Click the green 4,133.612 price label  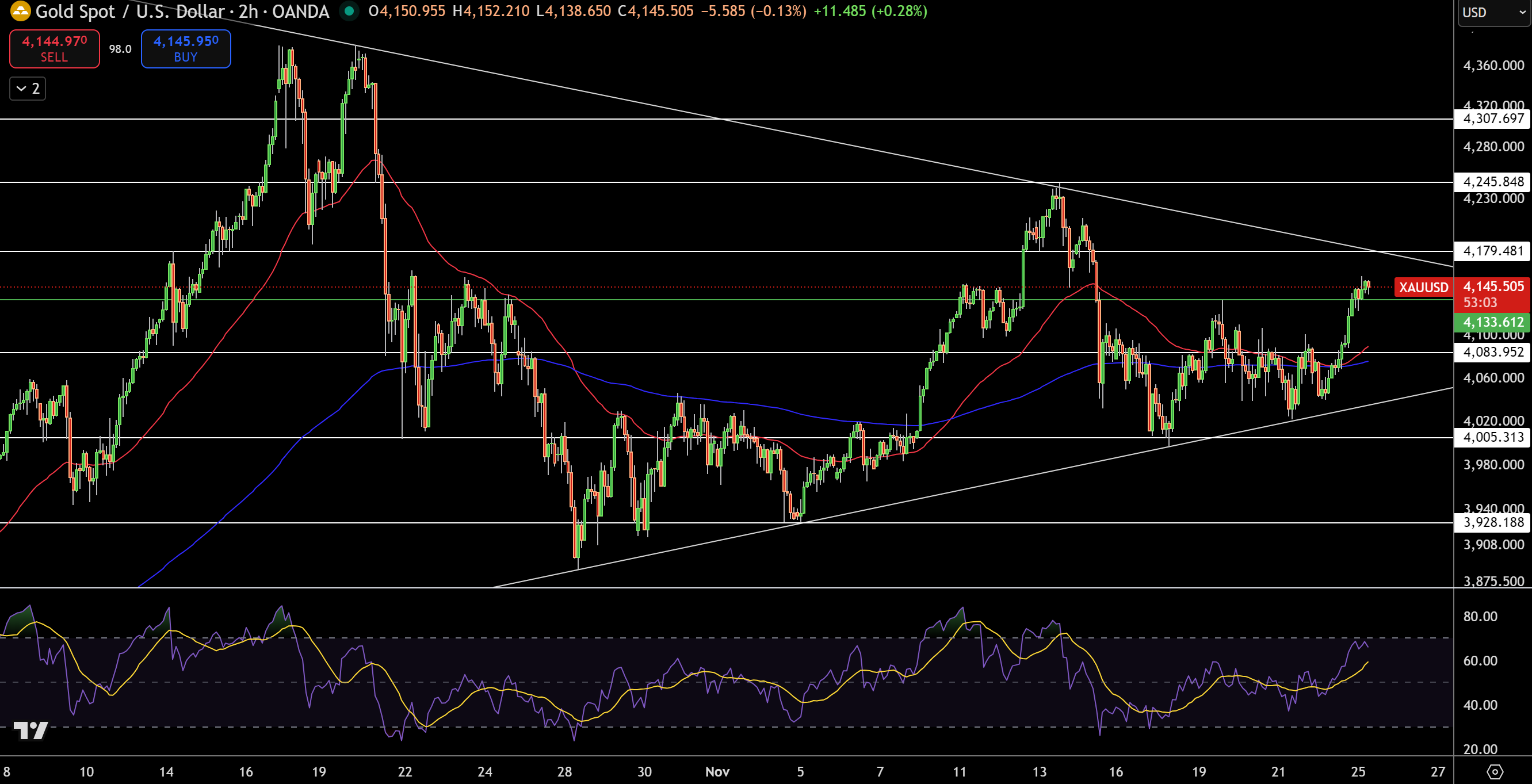(x=1493, y=323)
